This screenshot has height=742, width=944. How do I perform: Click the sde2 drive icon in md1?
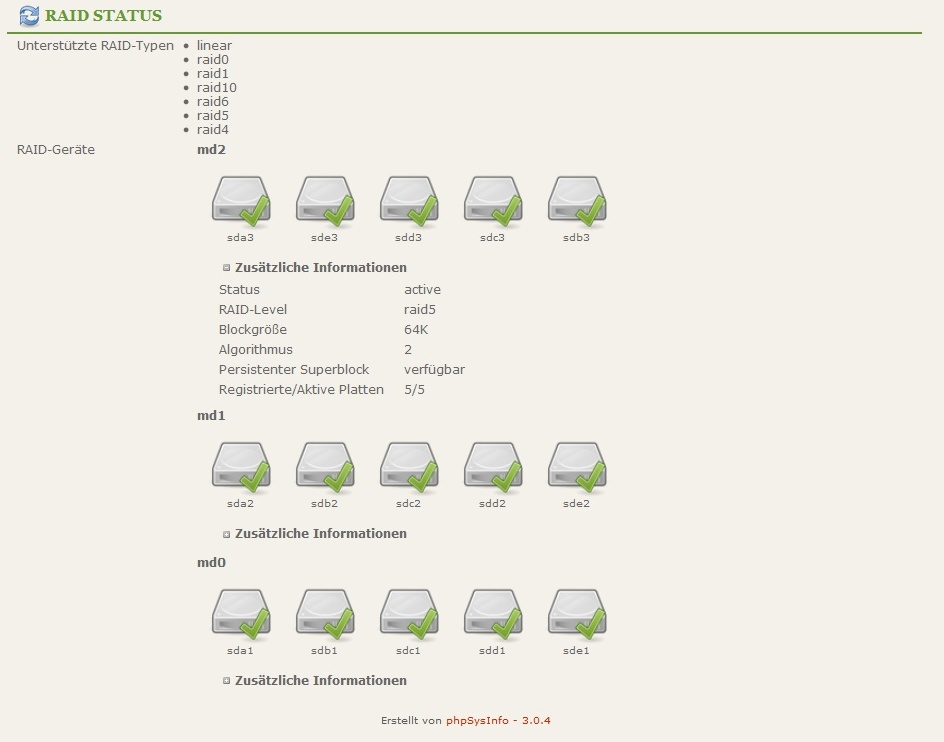coord(577,467)
